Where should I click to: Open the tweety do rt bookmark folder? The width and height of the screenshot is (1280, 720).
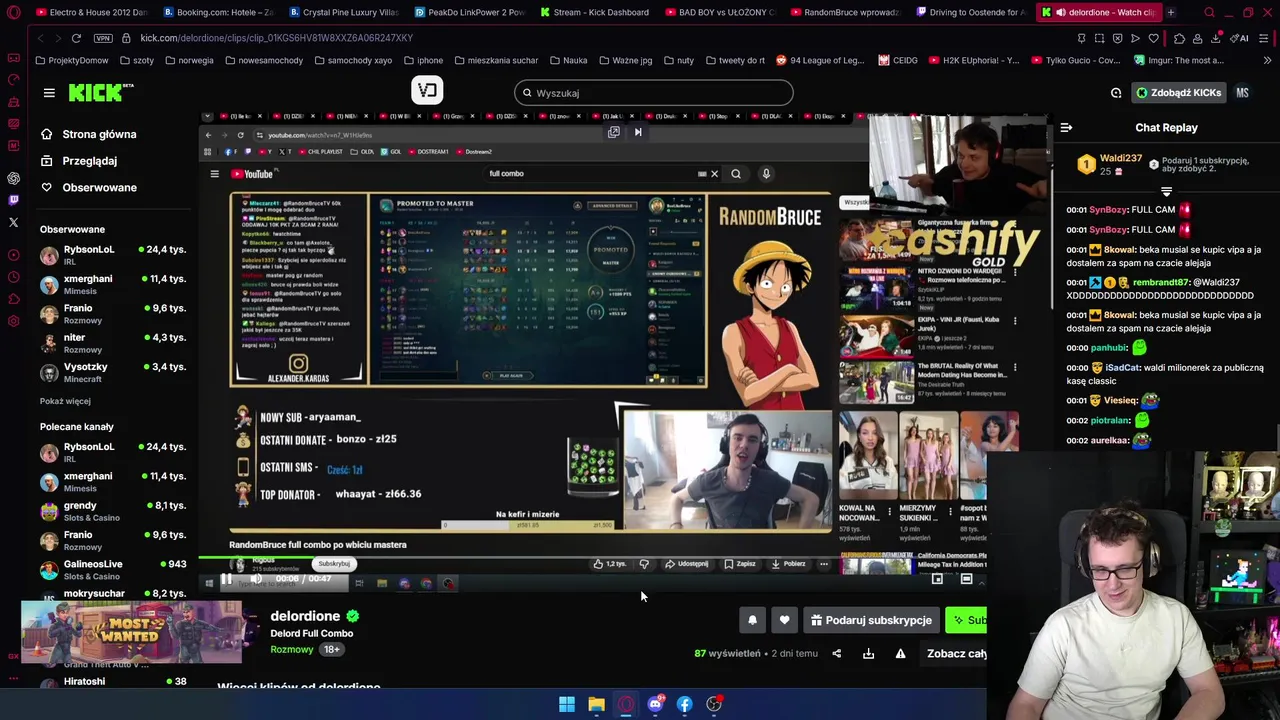734,60
